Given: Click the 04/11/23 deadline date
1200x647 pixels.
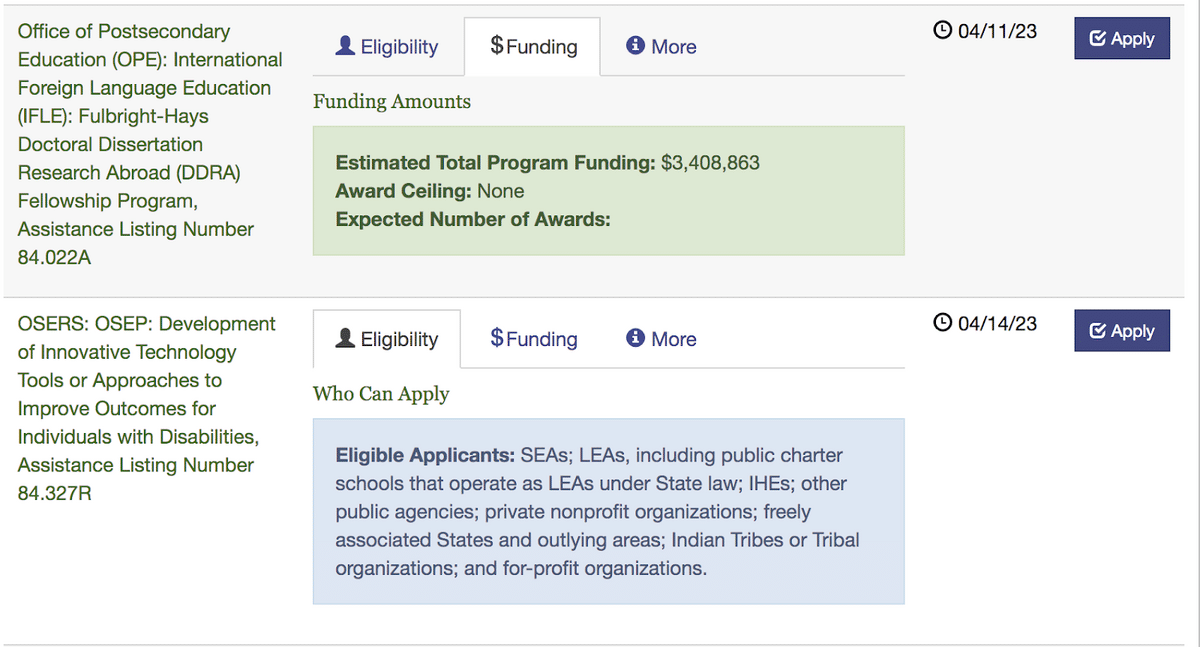Looking at the screenshot, I should pyautogui.click(x=997, y=31).
